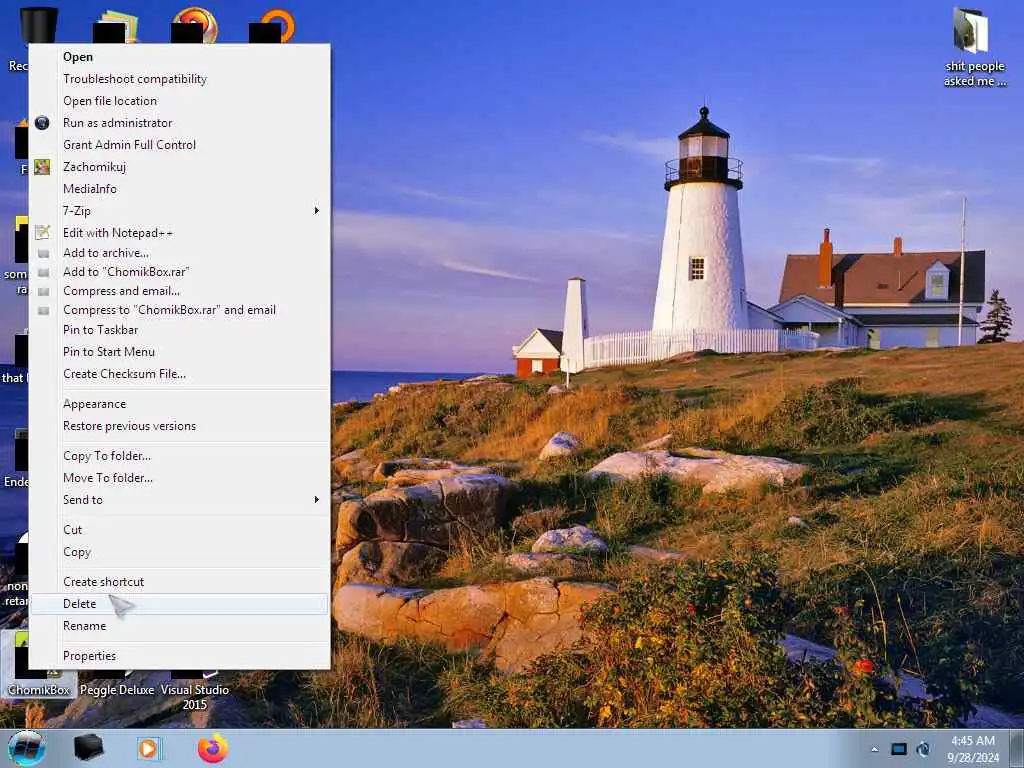Click the Appearance menu entry
The image size is (1024, 768).
(179, 404)
